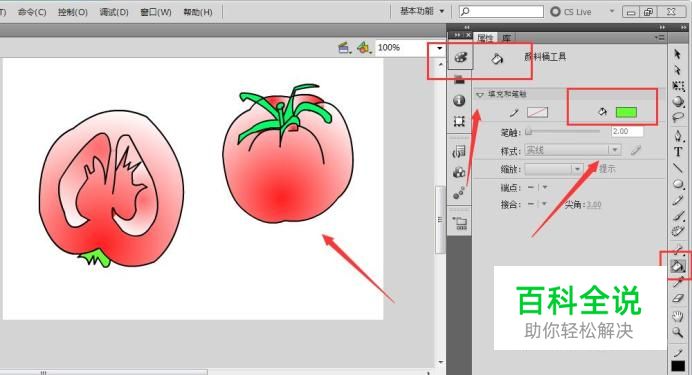Screen dimensions: 692x375
Task: Select the Oval shape tool
Action: [x=678, y=184]
